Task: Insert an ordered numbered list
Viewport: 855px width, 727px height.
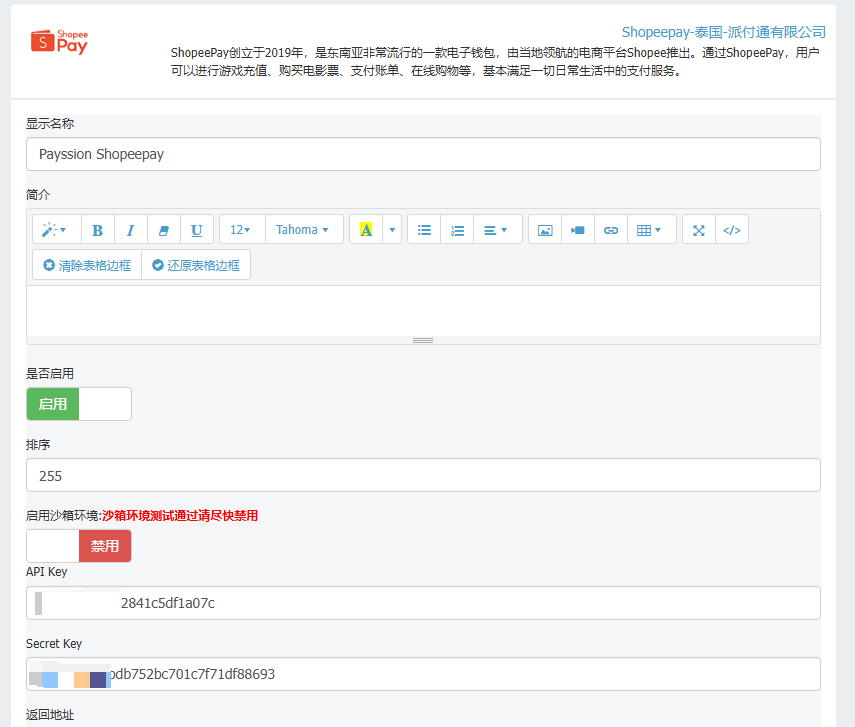Action: coord(457,230)
